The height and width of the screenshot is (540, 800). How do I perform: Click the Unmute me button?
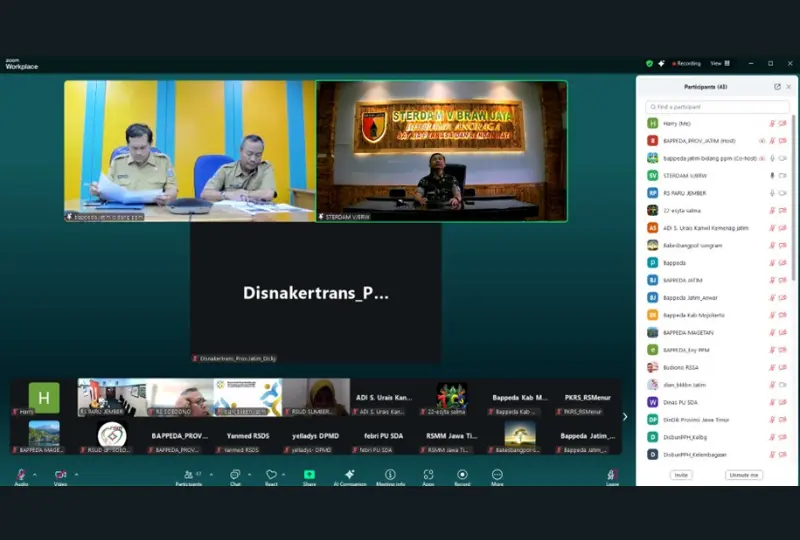pyautogui.click(x=743, y=475)
